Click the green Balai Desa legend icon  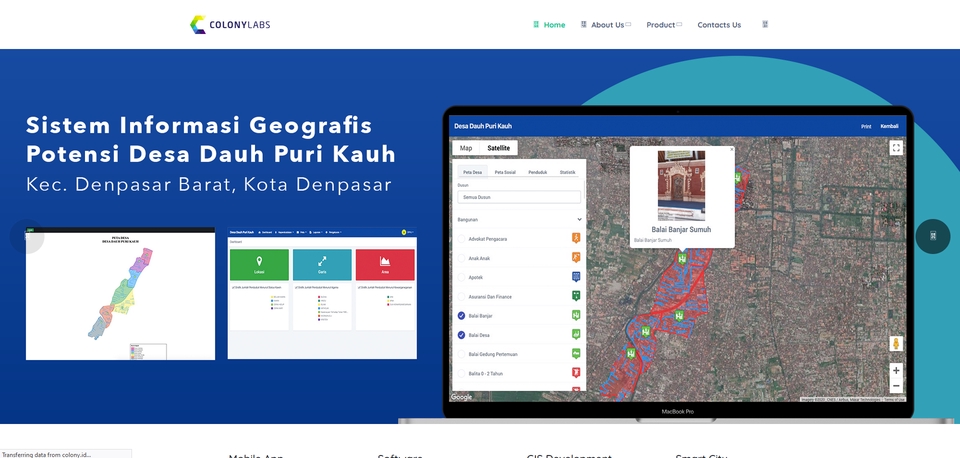point(576,334)
